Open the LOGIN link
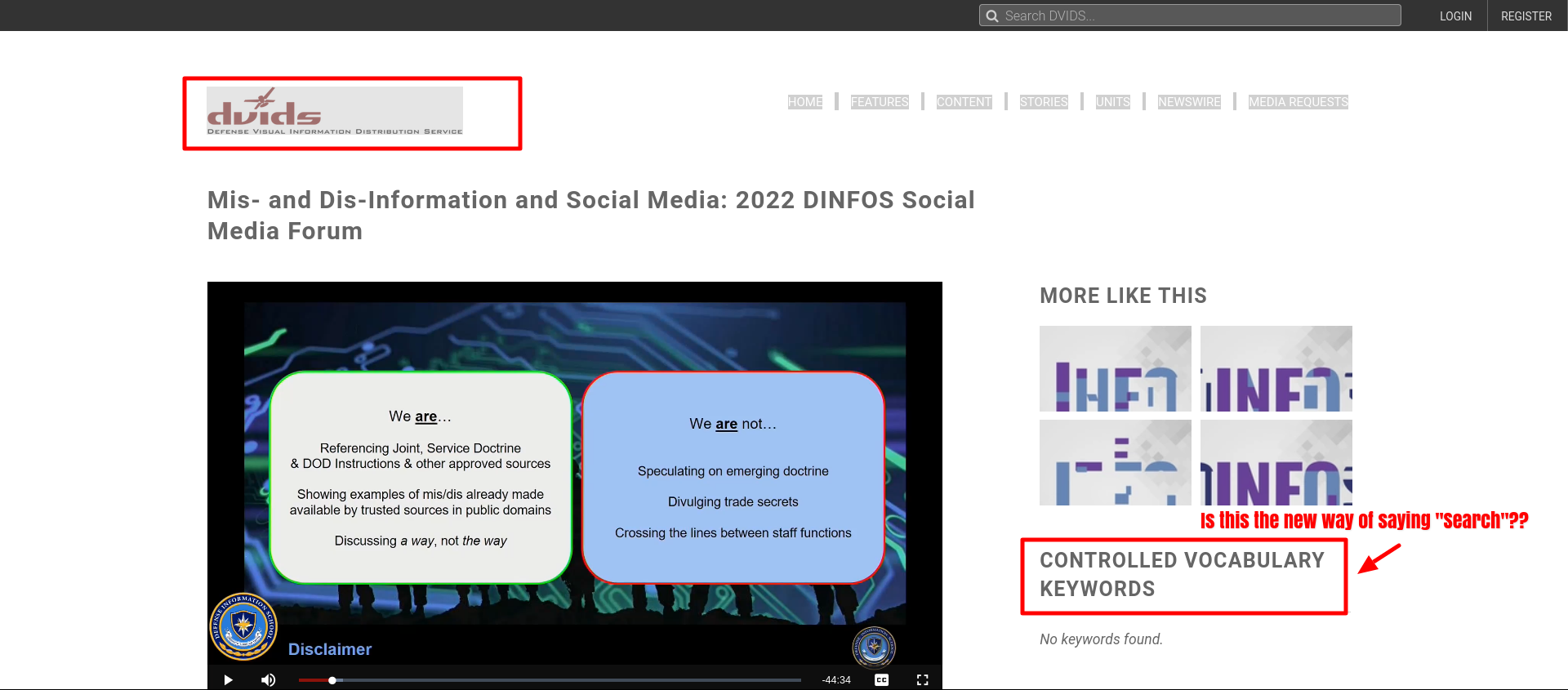 pos(1455,16)
